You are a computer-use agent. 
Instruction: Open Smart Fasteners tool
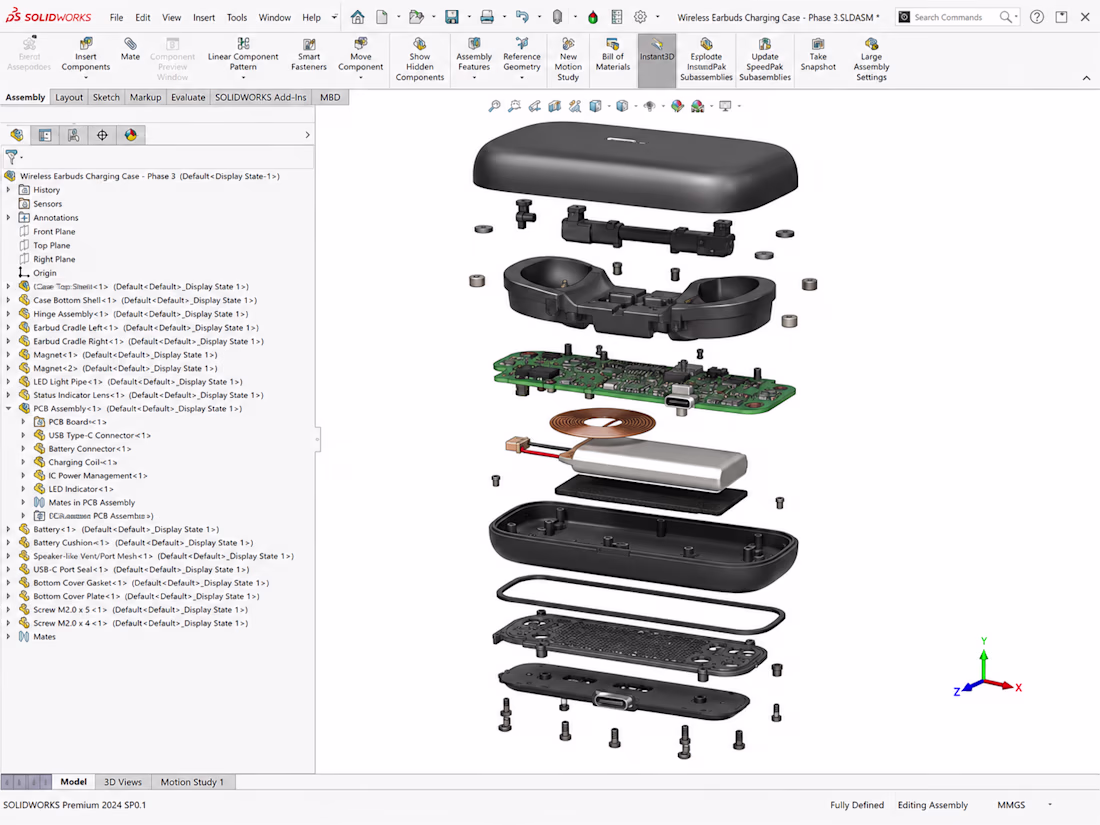point(309,55)
